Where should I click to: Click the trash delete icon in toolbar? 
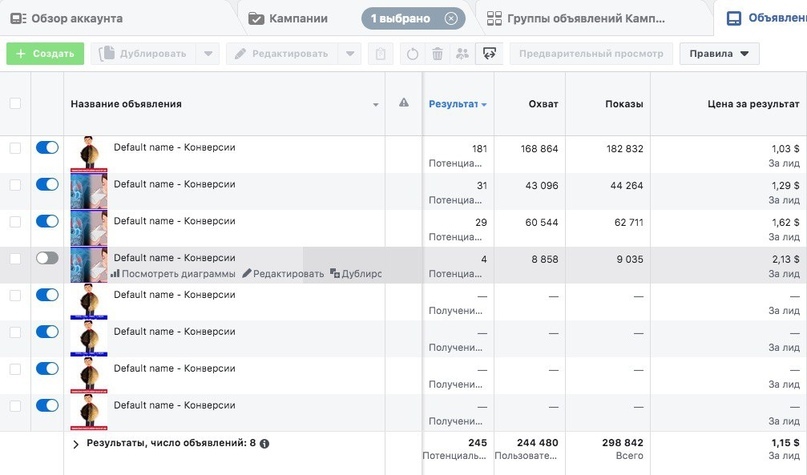437,54
